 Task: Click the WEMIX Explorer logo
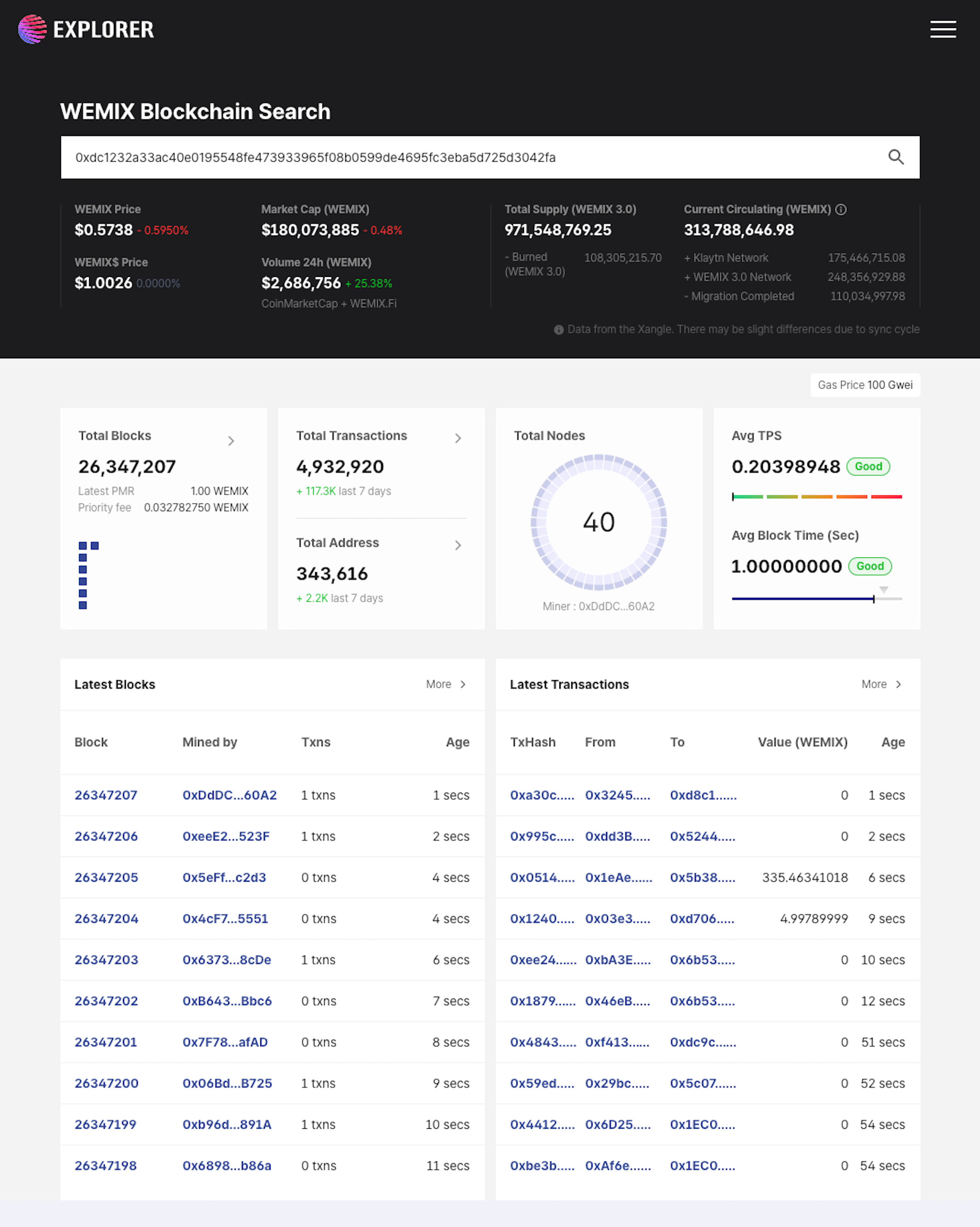click(x=86, y=29)
